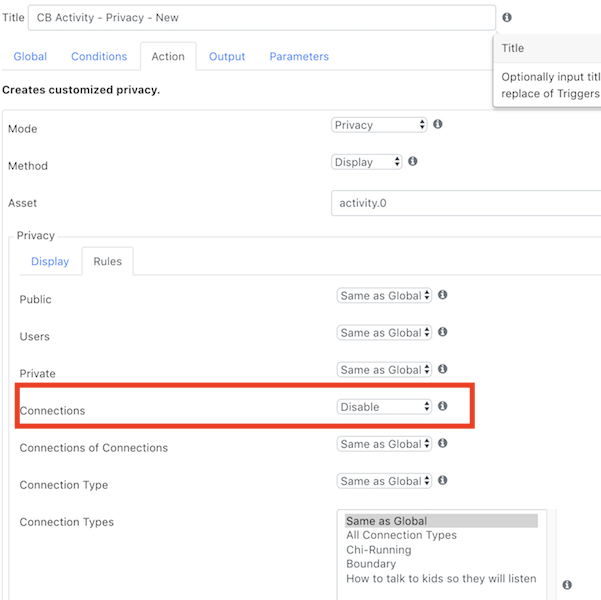Screen dimensions: 601x600
Task: Switch to the Conditions tab
Action: click(99, 56)
